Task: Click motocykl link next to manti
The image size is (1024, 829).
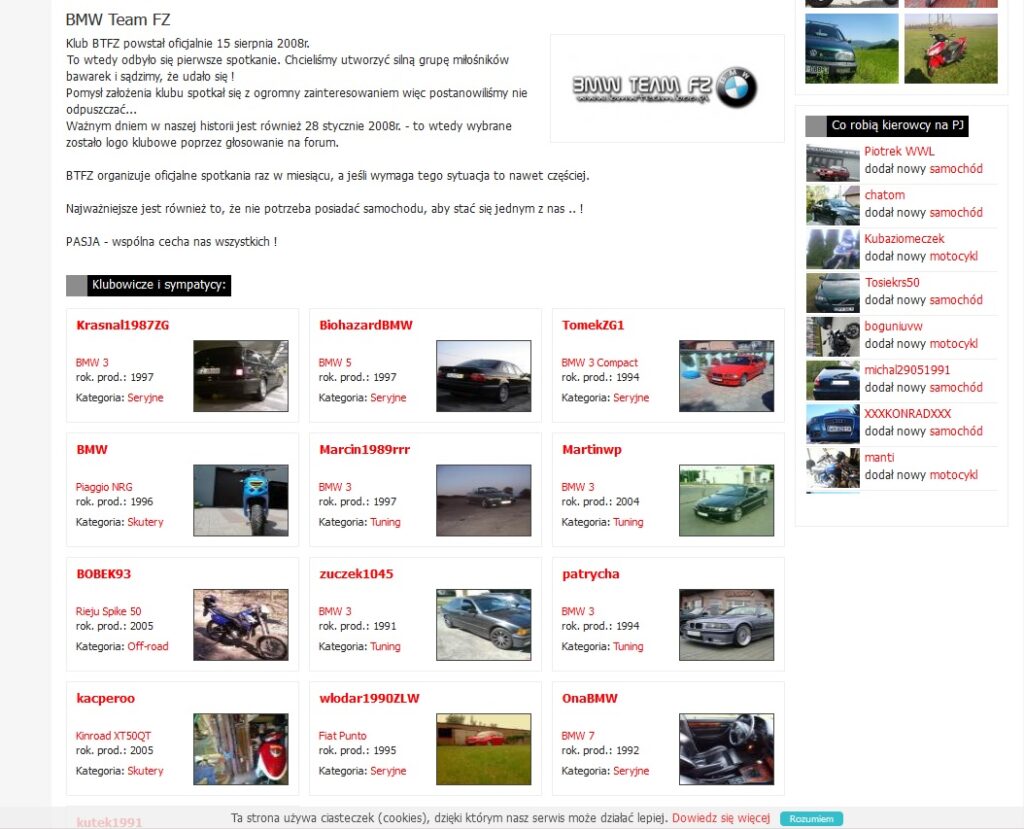Action: [x=953, y=475]
